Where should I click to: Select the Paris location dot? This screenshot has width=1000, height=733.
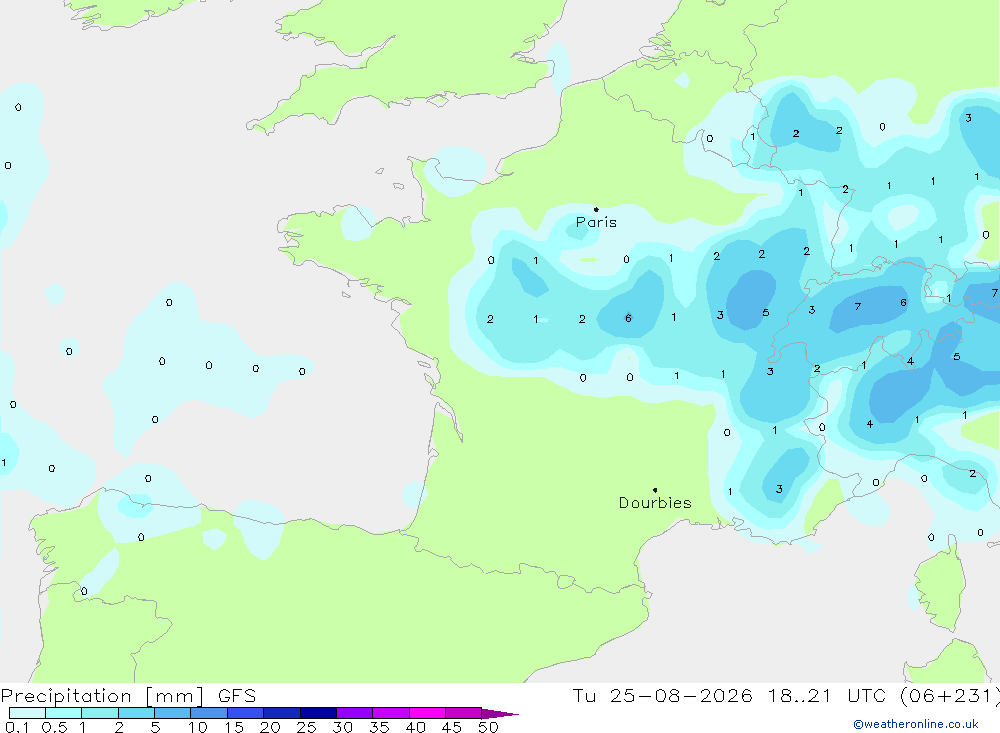pyautogui.click(x=596, y=209)
